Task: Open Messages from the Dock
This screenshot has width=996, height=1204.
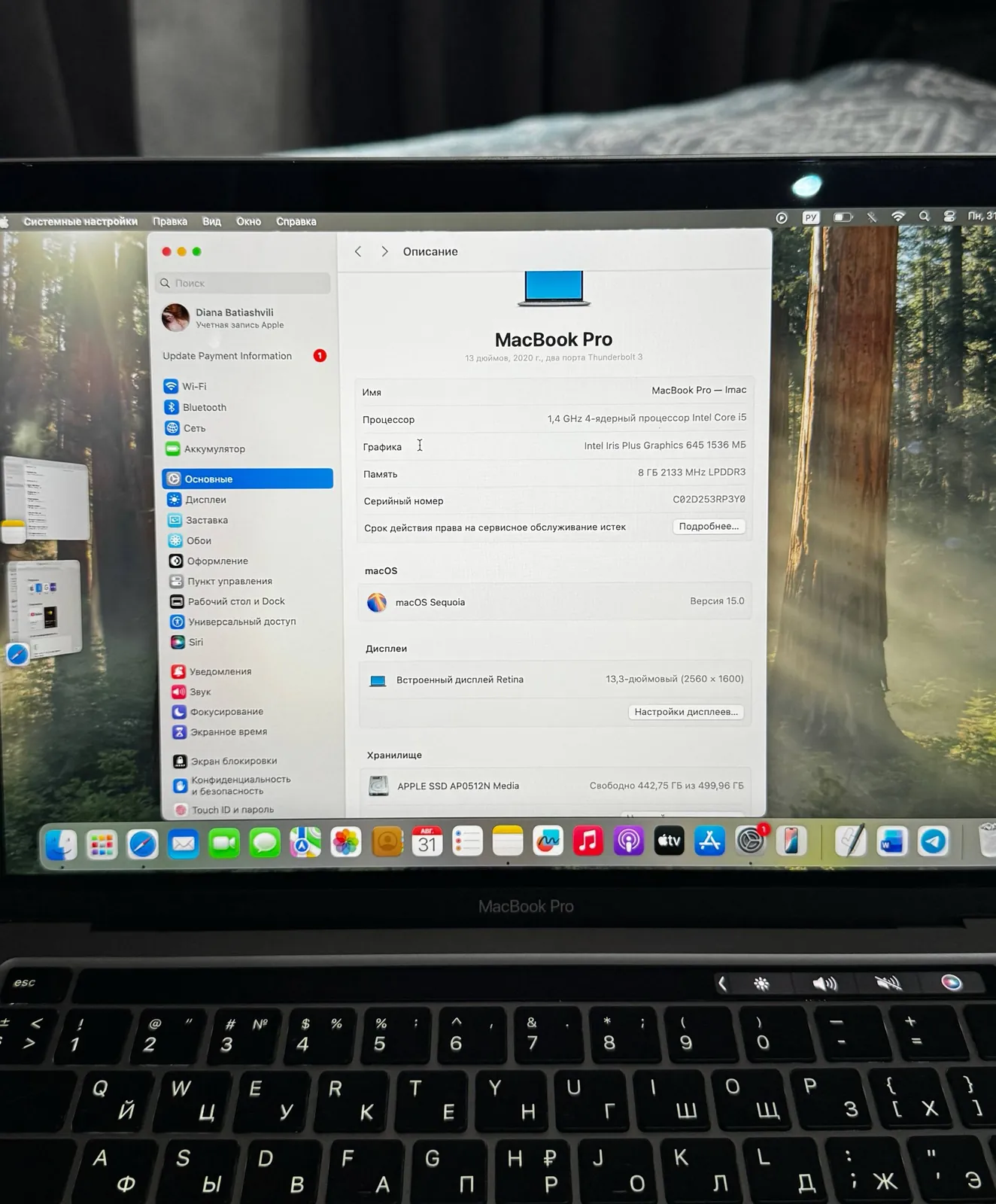Action: tap(265, 843)
